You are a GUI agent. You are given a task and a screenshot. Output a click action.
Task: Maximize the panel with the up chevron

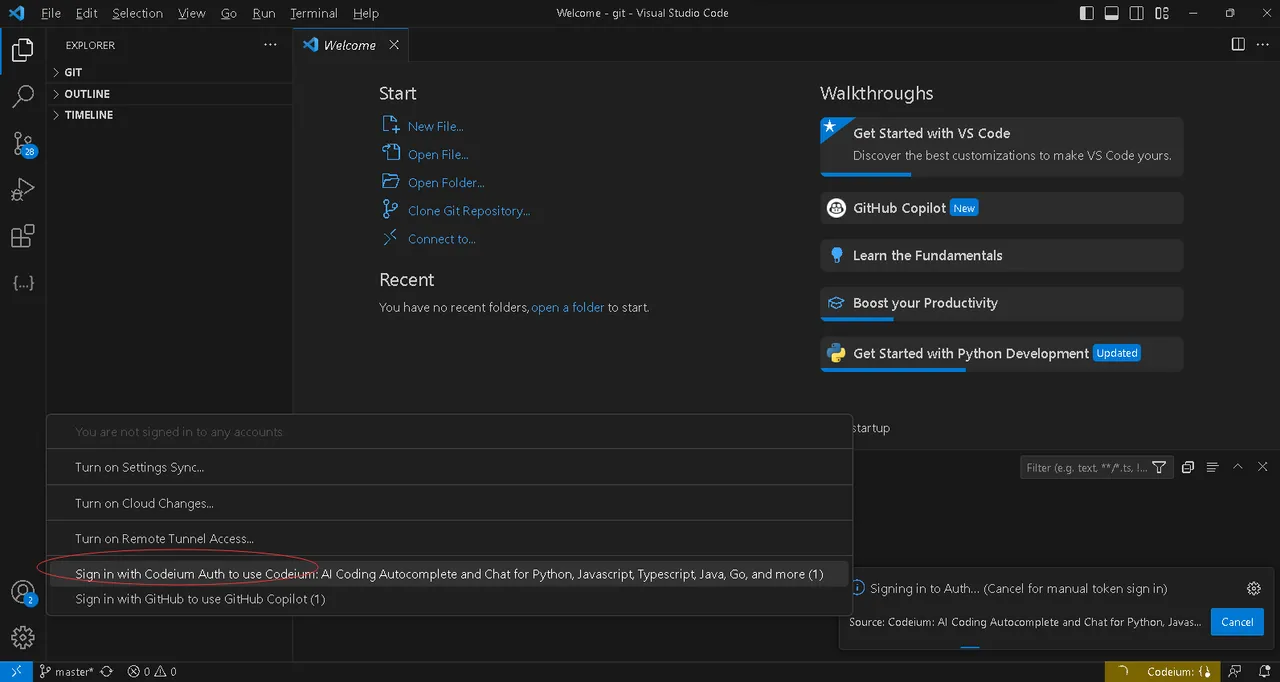click(1238, 467)
